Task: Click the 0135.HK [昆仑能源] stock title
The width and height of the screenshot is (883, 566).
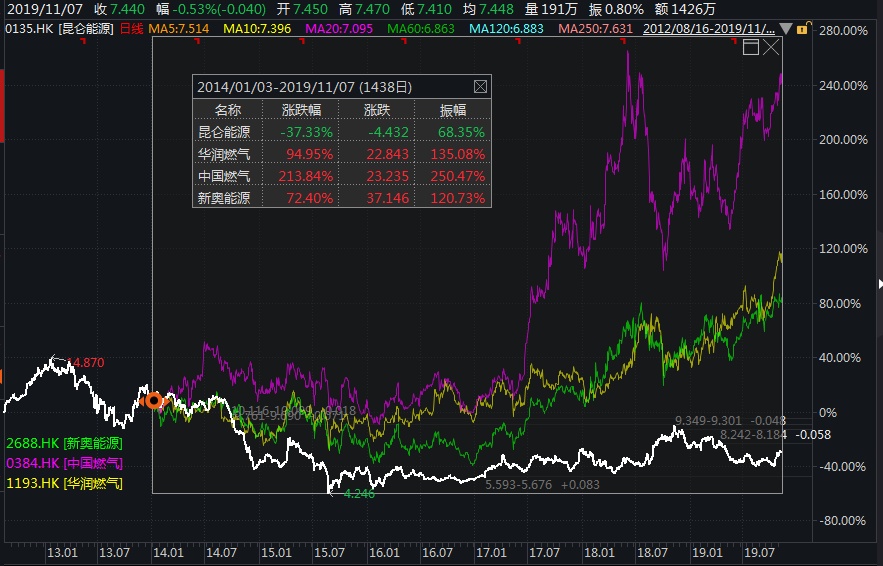Action: pyautogui.click(x=59, y=28)
